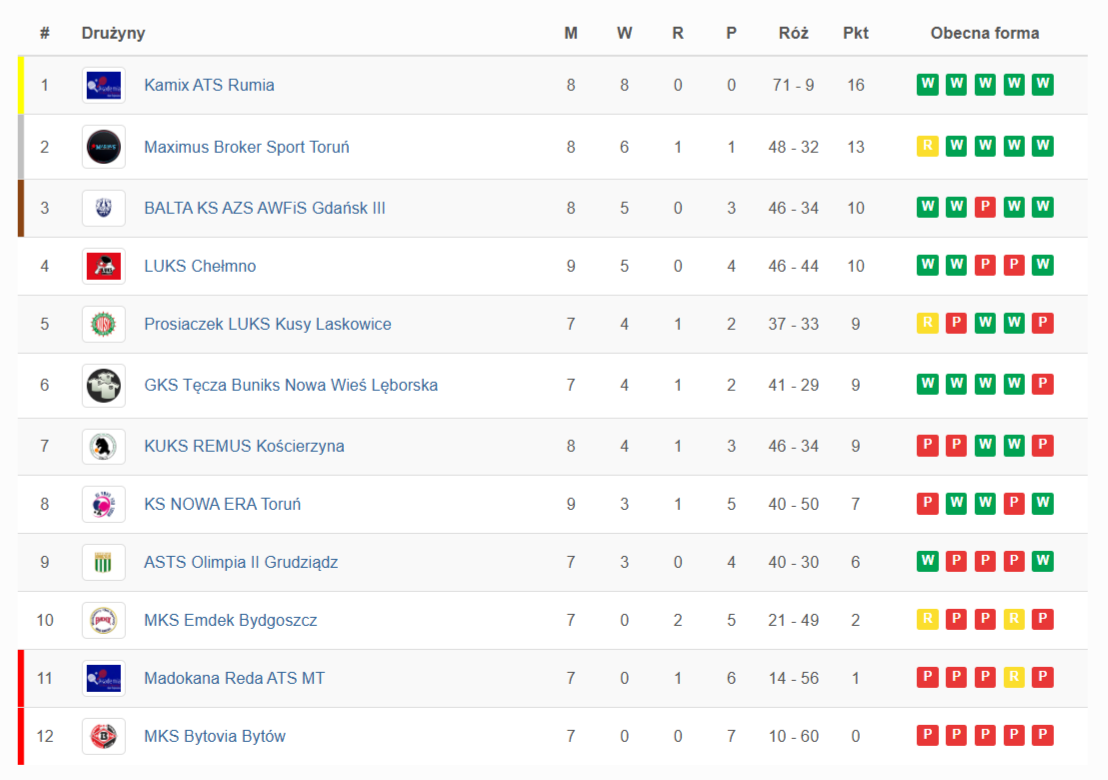The image size is (1108, 780).
Task: Click the Maximus Broker Sport Toruń logo
Action: click(104, 147)
